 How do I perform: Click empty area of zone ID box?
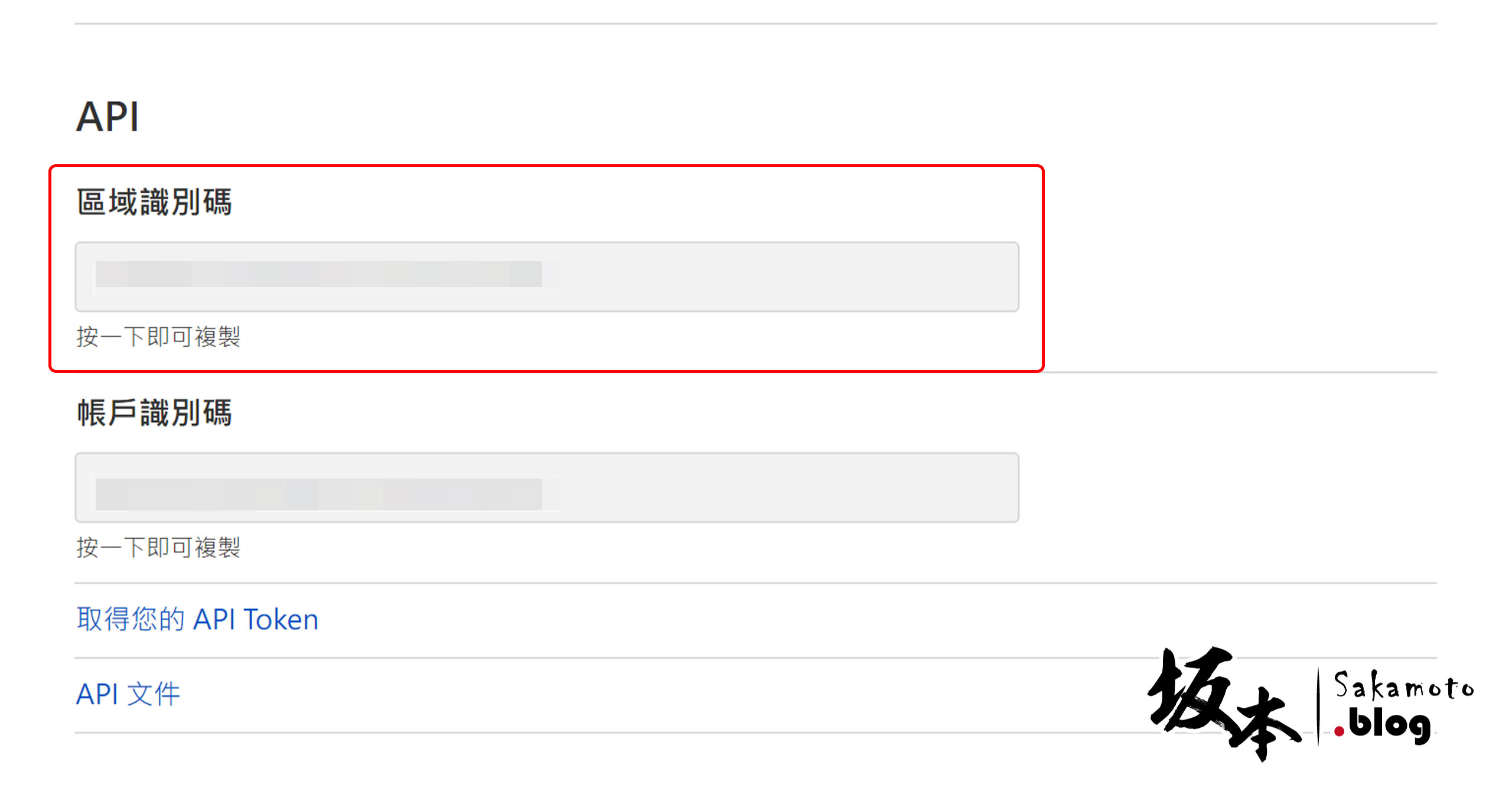point(786,276)
